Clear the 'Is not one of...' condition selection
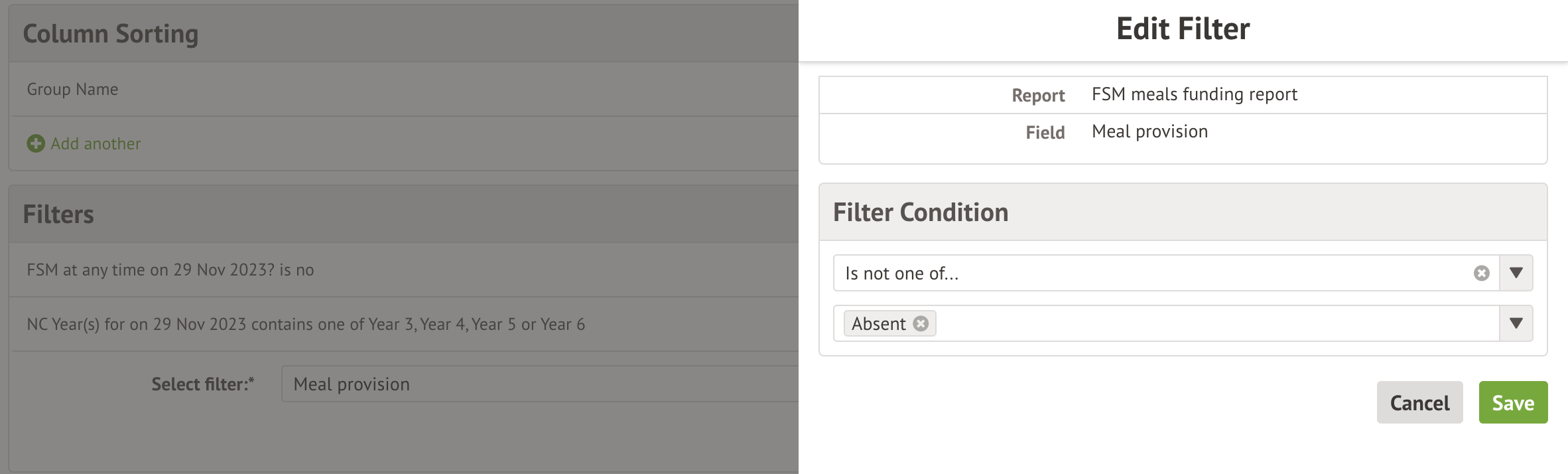 point(1481,274)
